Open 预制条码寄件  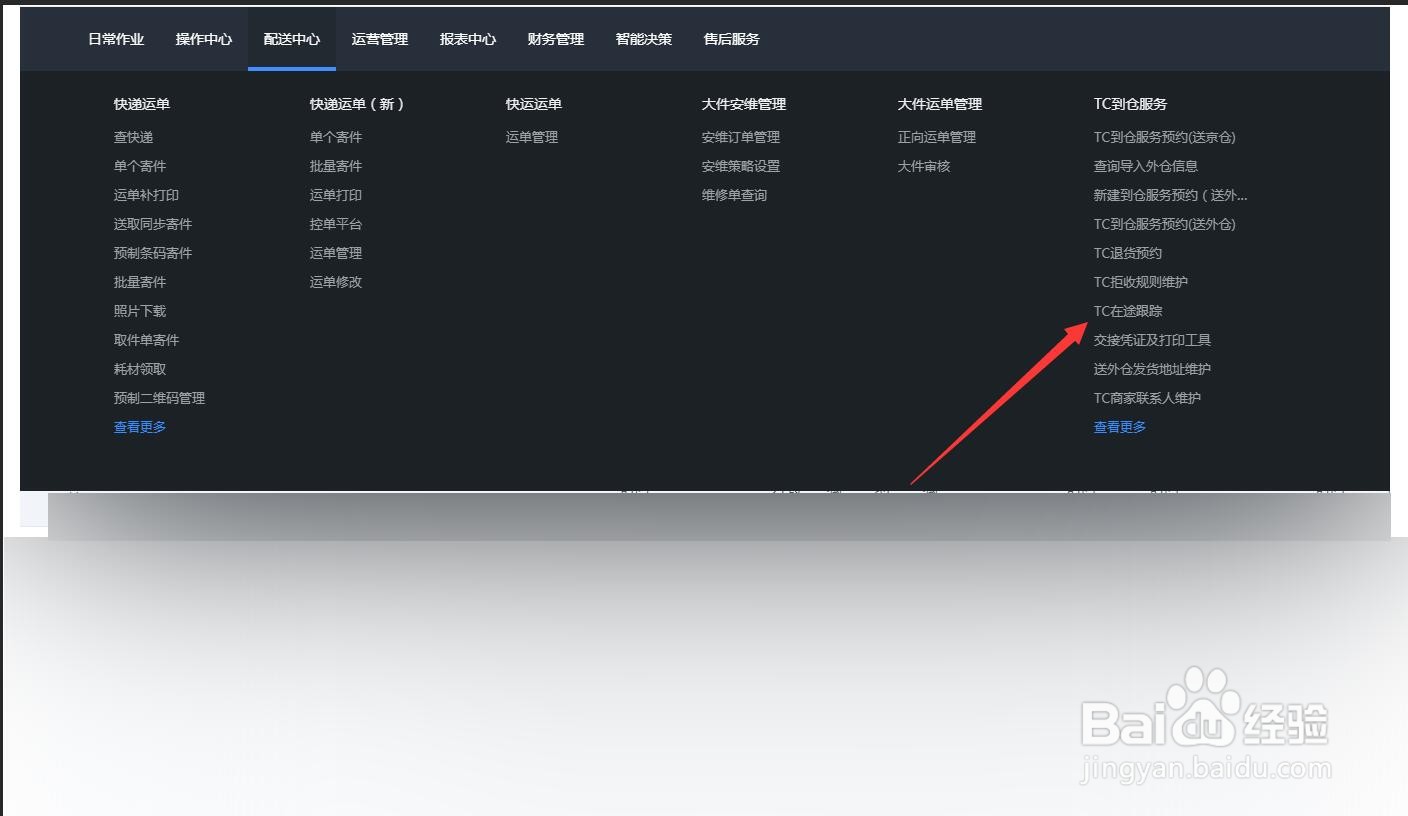pyautogui.click(x=153, y=253)
